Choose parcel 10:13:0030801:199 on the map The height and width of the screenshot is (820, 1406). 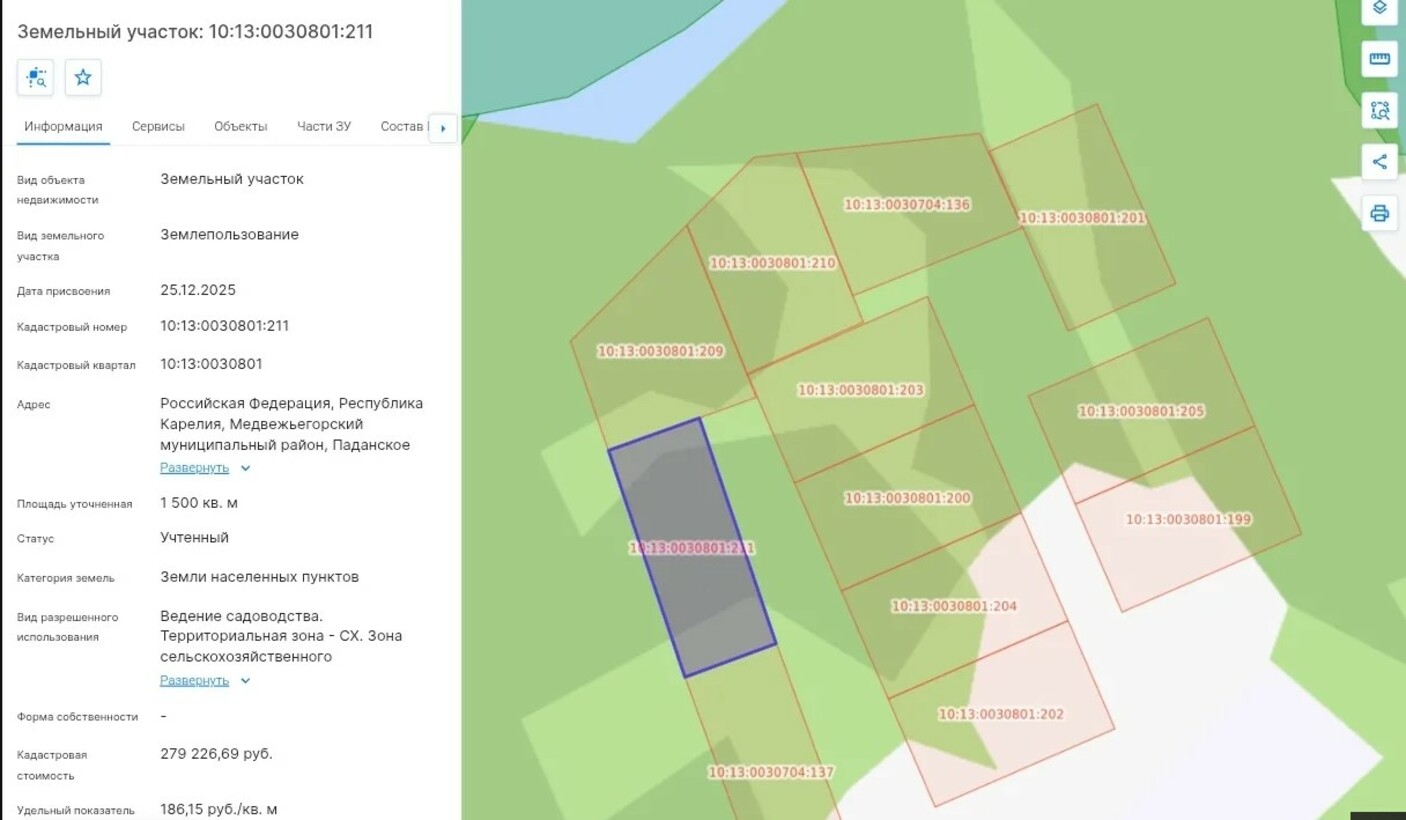pyautogui.click(x=1188, y=520)
